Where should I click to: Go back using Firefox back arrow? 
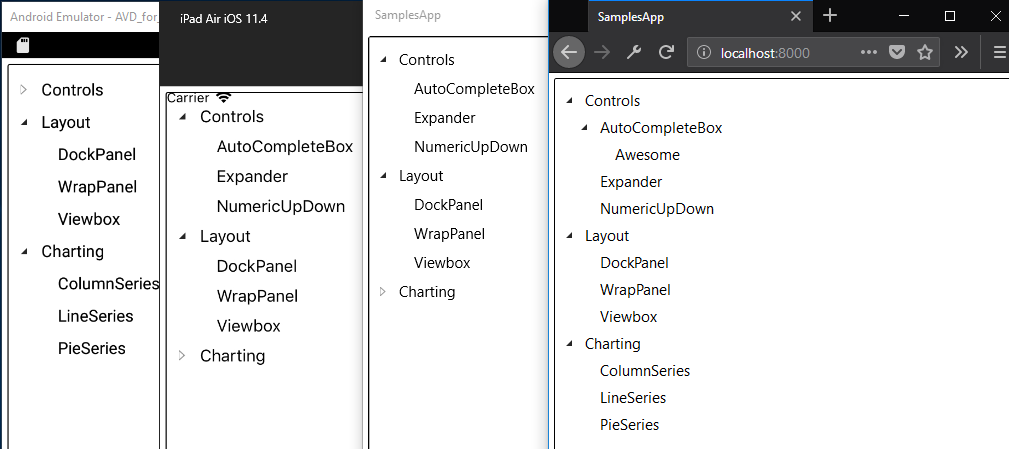(x=569, y=52)
